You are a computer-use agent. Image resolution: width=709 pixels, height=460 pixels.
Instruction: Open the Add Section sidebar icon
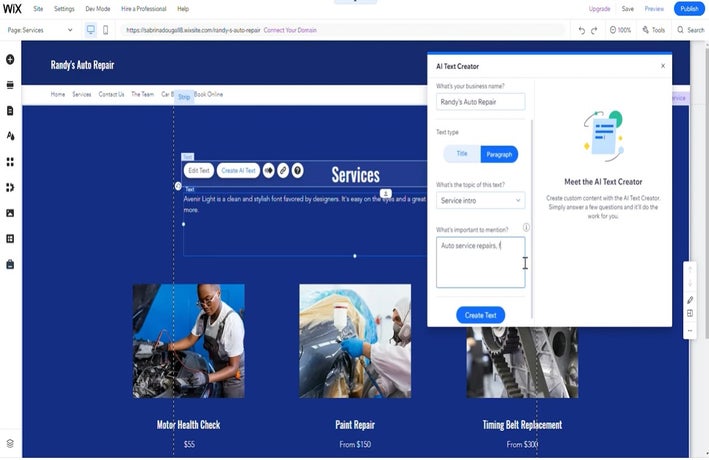point(10,85)
